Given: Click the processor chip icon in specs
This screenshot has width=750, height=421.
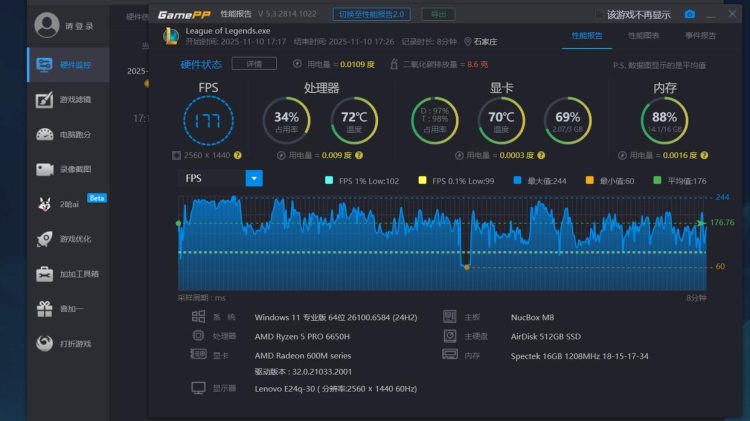Looking at the screenshot, I should pos(198,335).
